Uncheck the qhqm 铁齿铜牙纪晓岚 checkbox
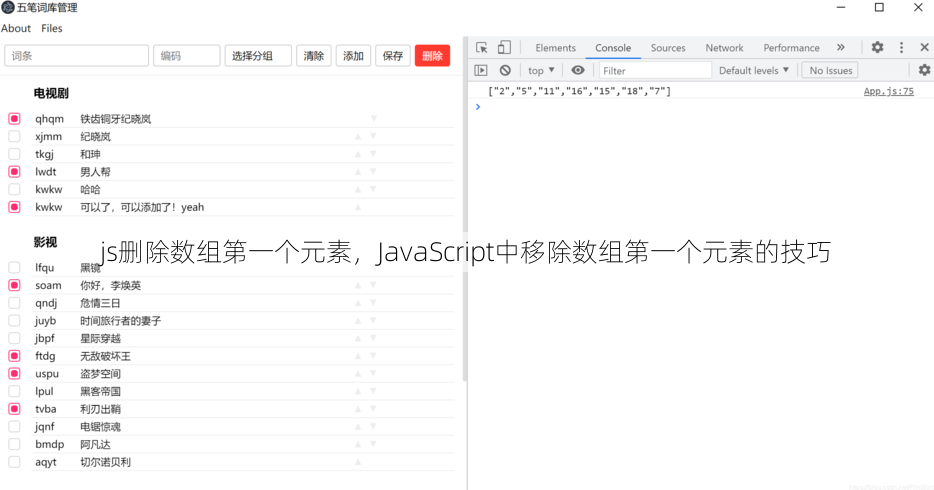This screenshot has width=934, height=490. (x=14, y=118)
